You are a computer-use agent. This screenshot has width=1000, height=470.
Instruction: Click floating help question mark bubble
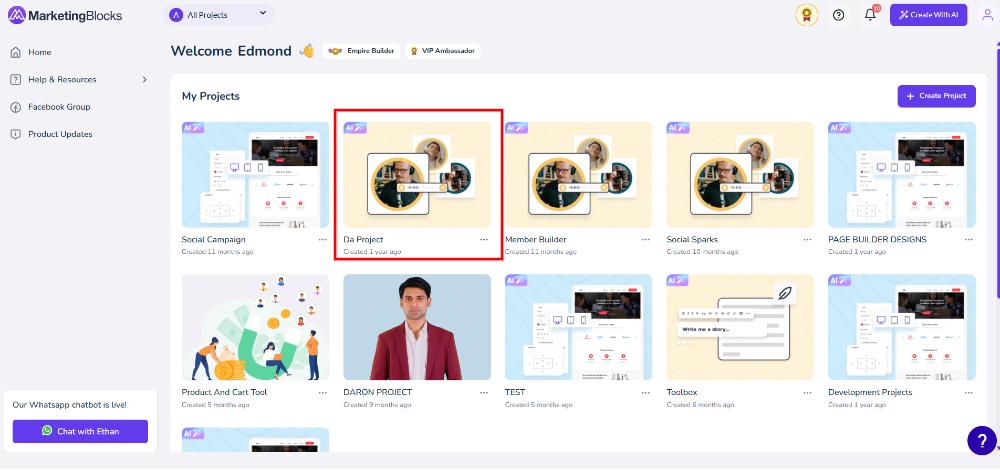(x=982, y=440)
